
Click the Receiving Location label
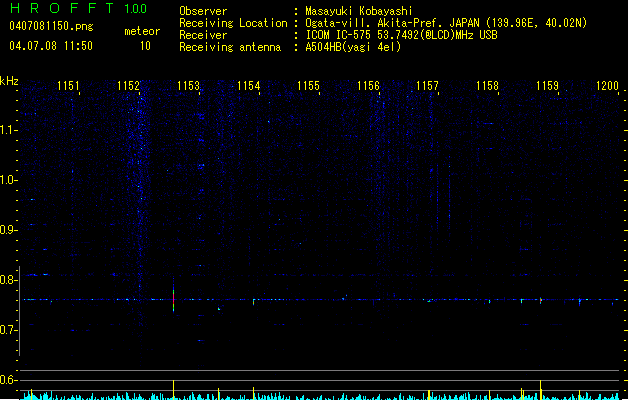233,23
